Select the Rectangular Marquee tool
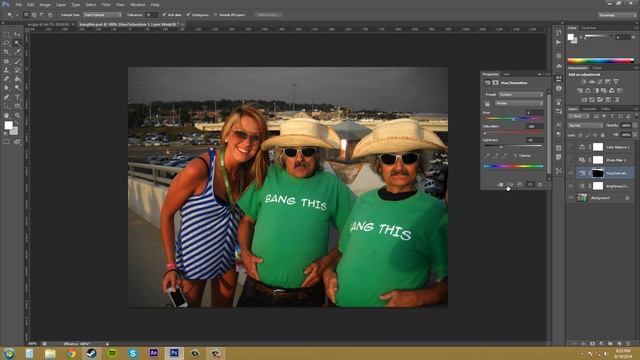Screen dimensions: 640x360 6,35
